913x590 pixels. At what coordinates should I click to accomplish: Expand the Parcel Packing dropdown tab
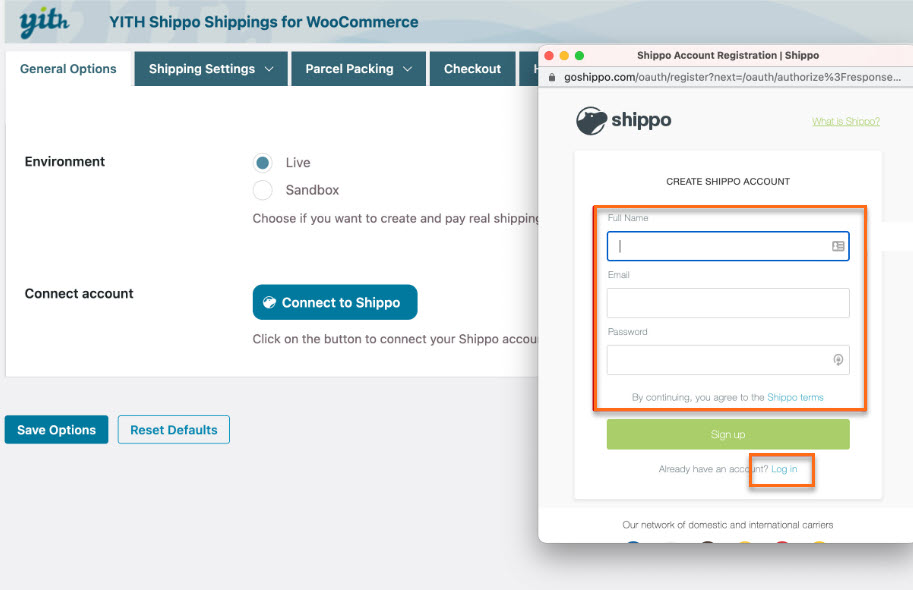(x=359, y=69)
